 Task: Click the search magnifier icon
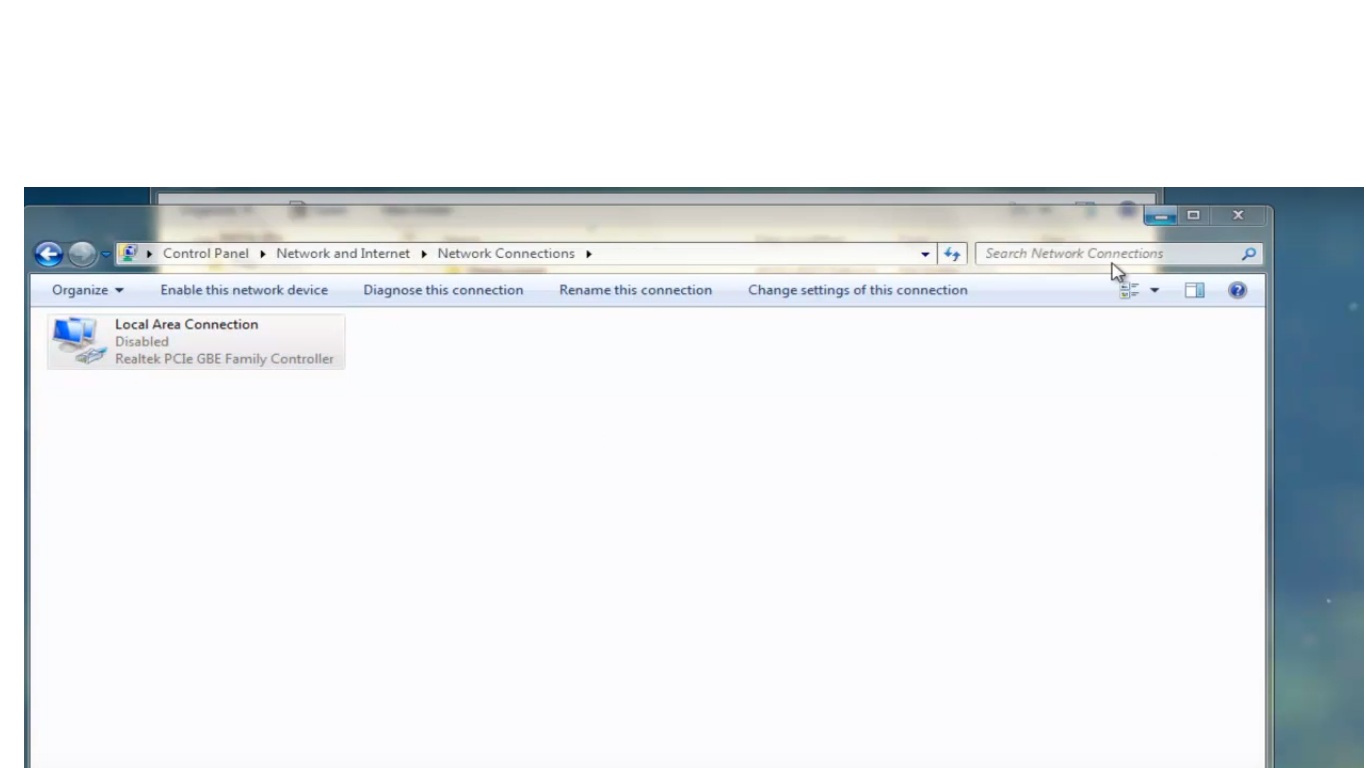[x=1248, y=254]
